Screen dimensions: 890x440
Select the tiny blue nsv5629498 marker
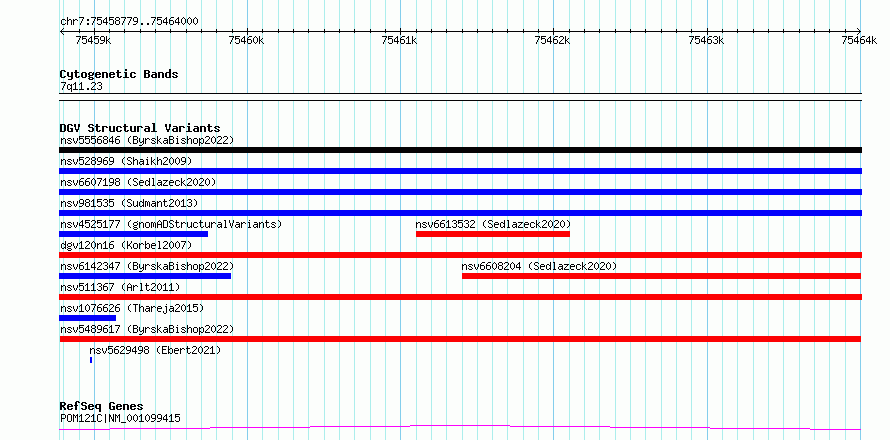coord(91,360)
